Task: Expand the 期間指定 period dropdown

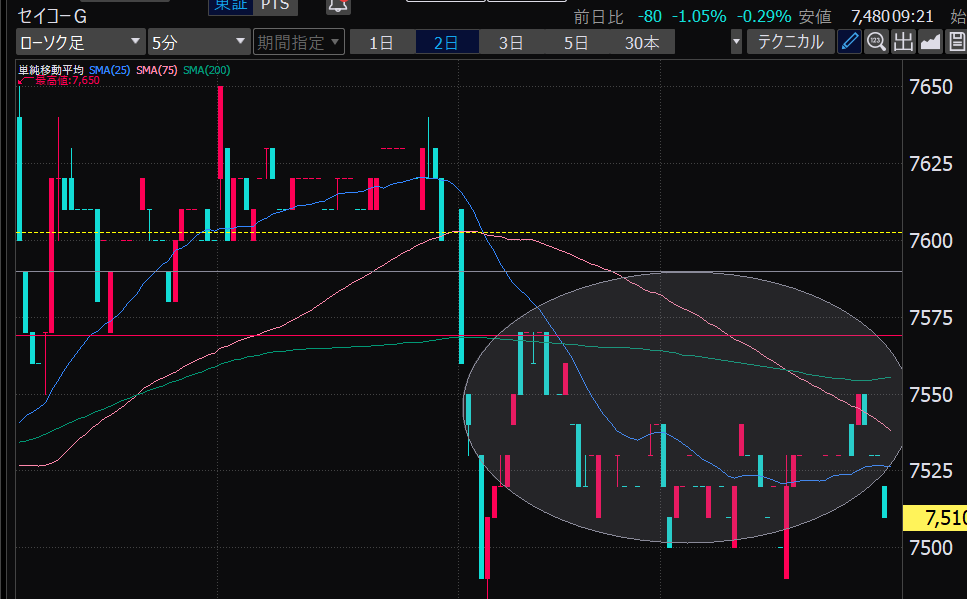Action: (x=298, y=42)
